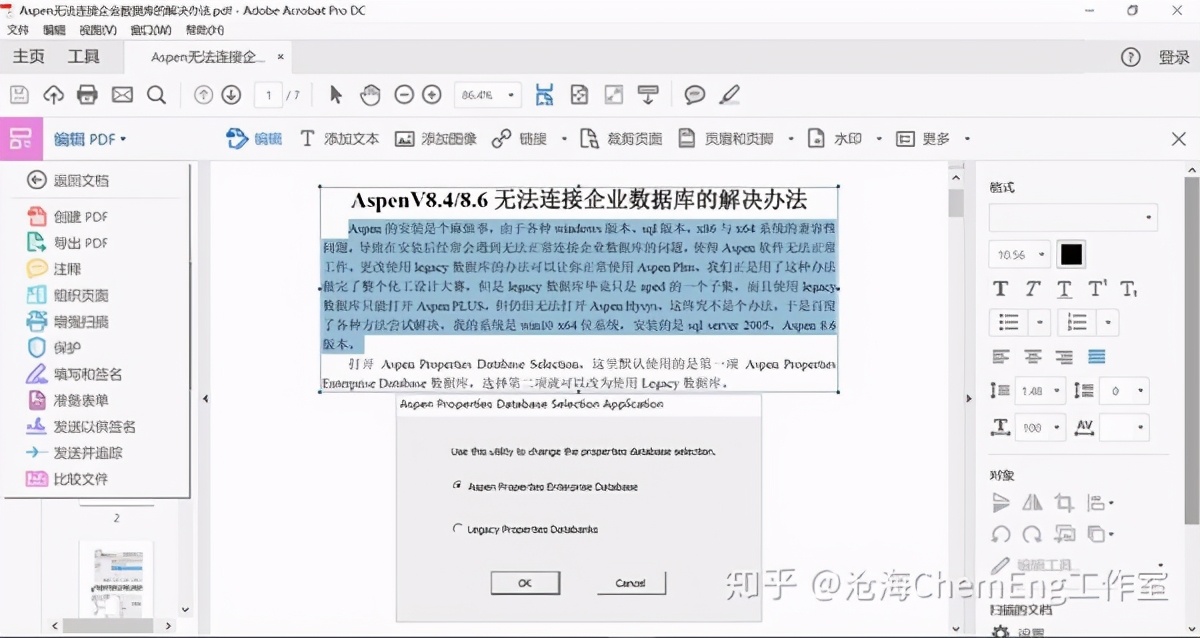The width and height of the screenshot is (1200, 638).
Task: Select 比较文件 compare files
Action: click(68, 479)
